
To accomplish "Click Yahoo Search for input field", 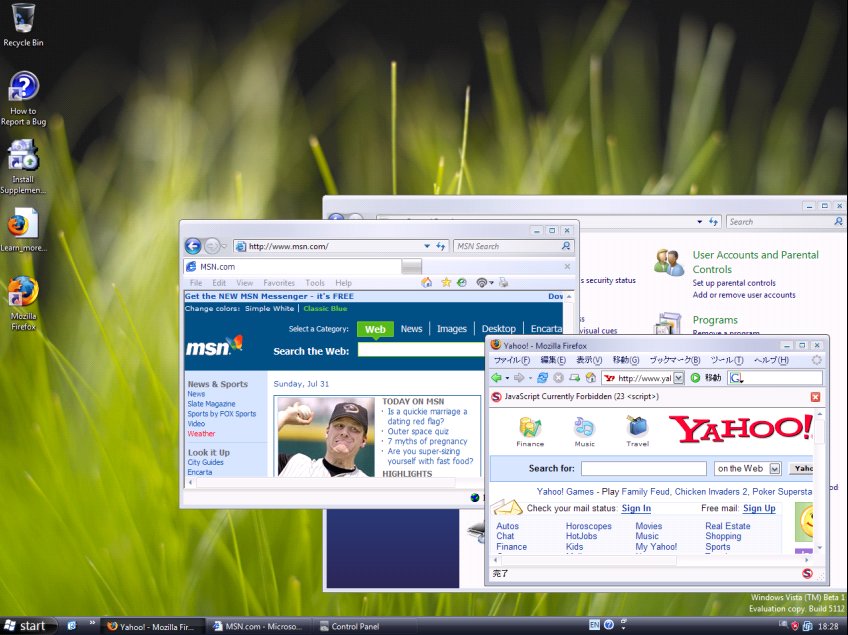I will pos(644,468).
